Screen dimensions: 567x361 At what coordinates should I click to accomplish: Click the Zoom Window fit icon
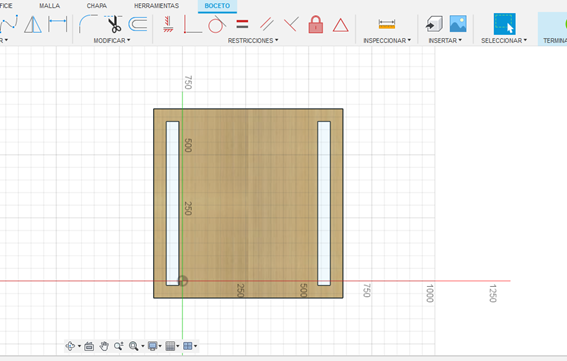(133, 346)
